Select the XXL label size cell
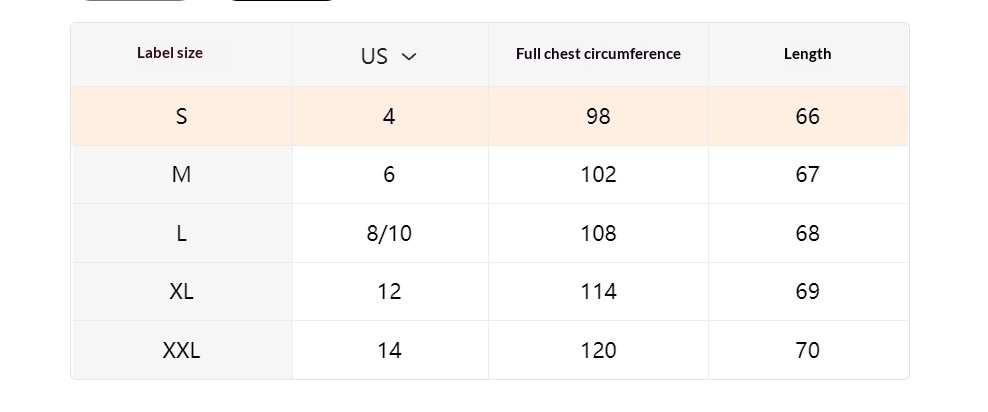Screen dimensions: 988x412 click(x=181, y=350)
